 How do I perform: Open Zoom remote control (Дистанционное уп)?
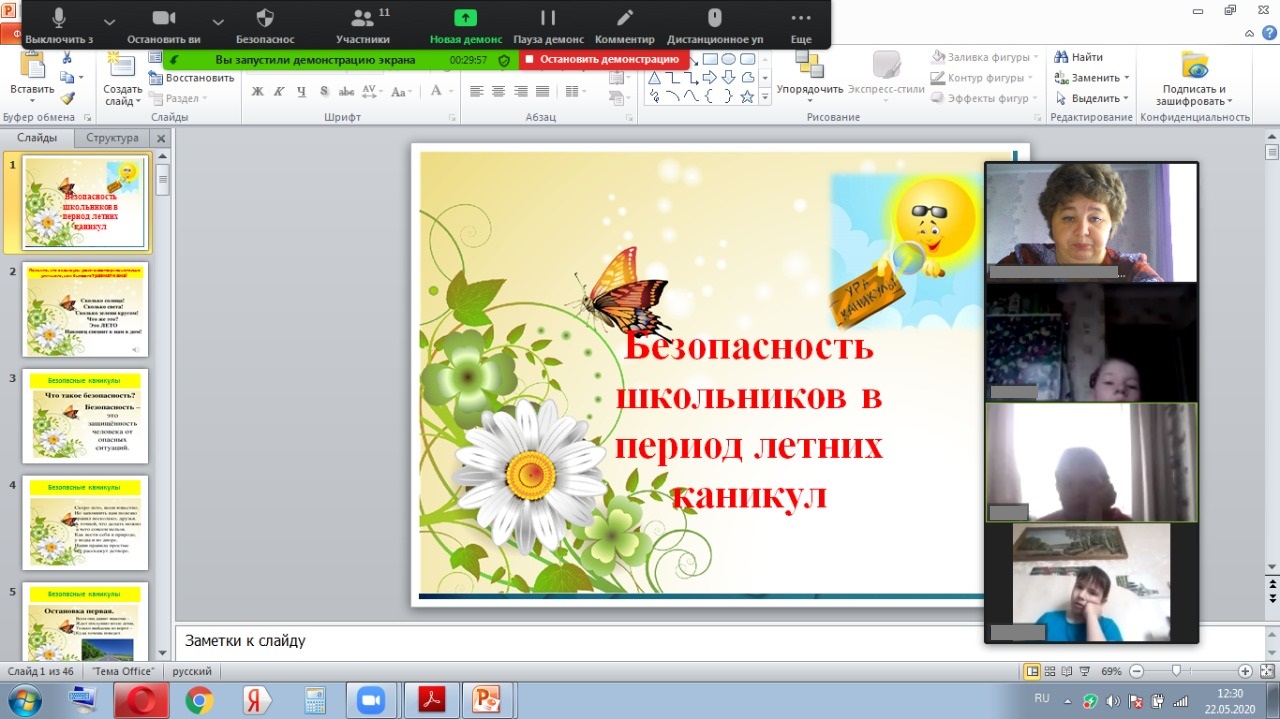pos(714,24)
